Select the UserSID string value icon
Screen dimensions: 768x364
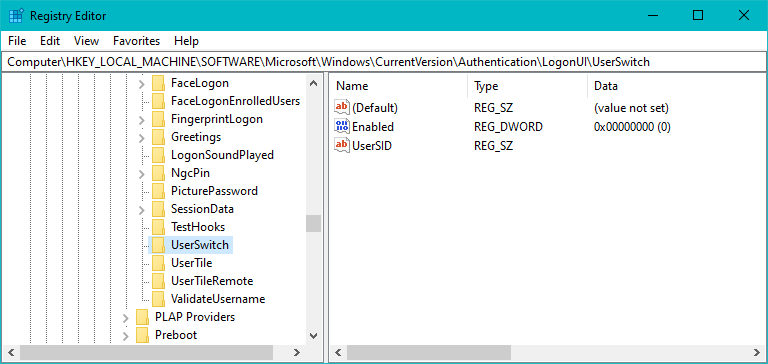coord(342,145)
